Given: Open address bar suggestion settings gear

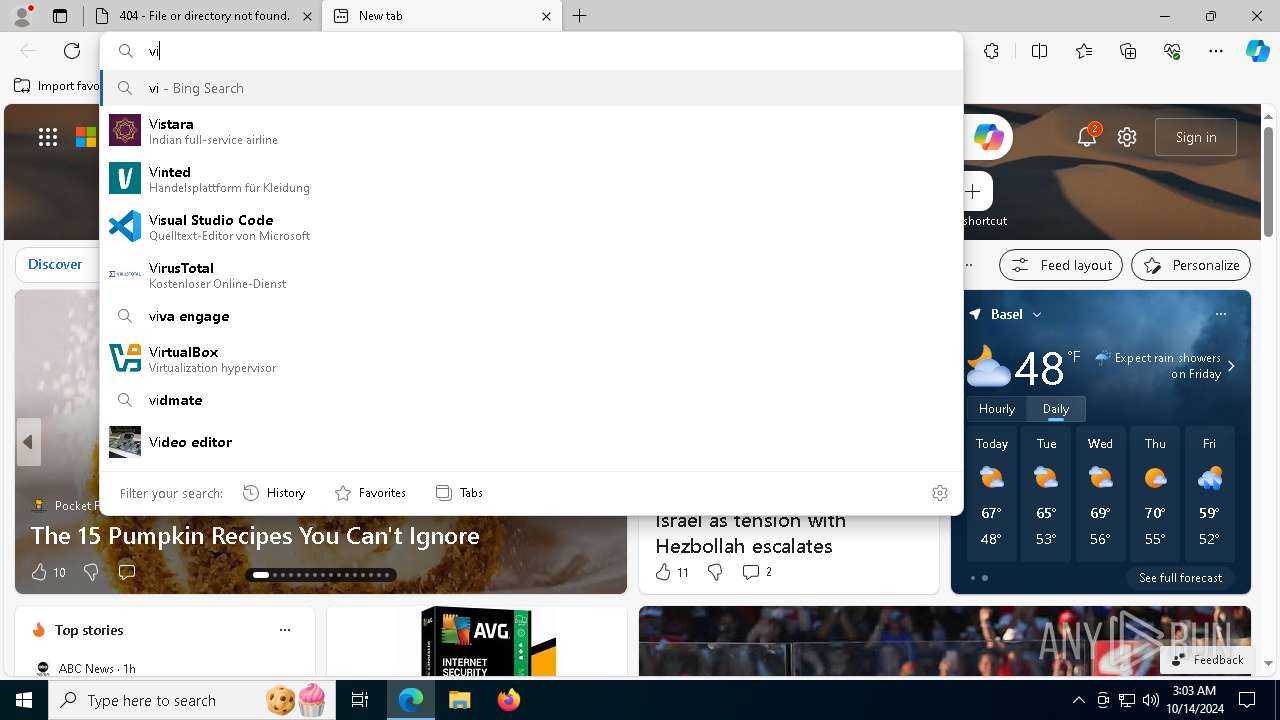Looking at the screenshot, I should (939, 493).
